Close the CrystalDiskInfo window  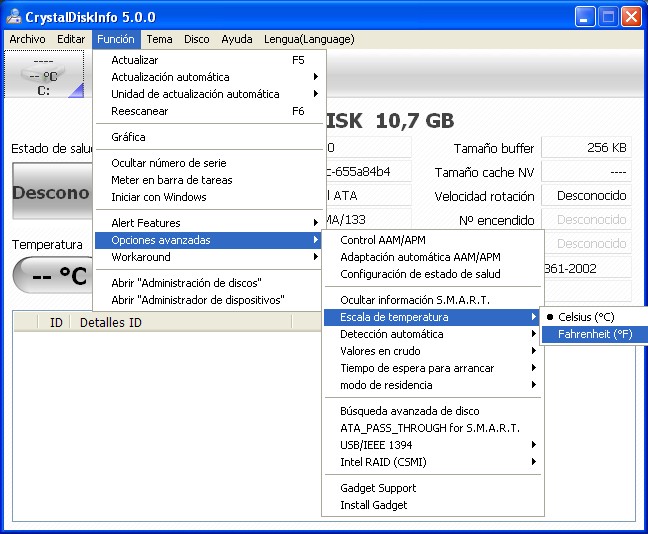631,17
